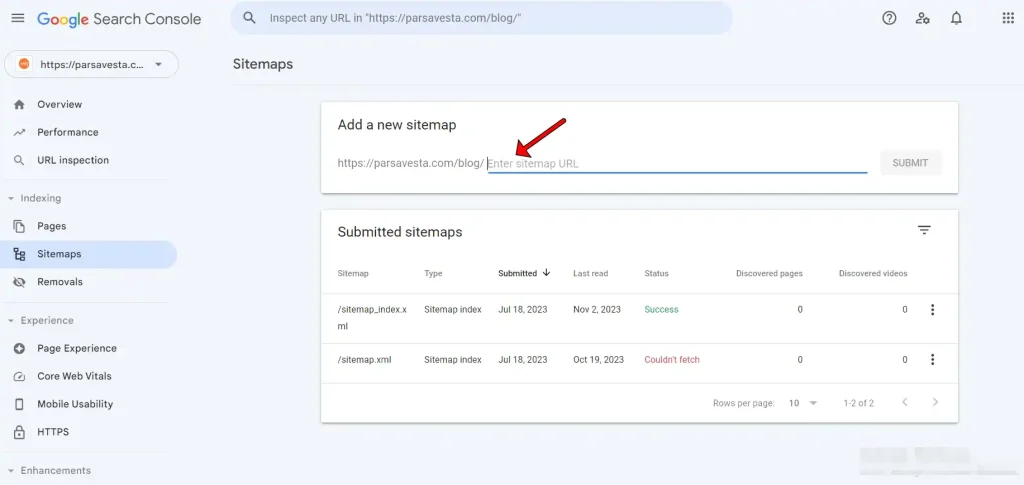
Task: Click the Page Experience plus-circle icon
Action: (19, 349)
